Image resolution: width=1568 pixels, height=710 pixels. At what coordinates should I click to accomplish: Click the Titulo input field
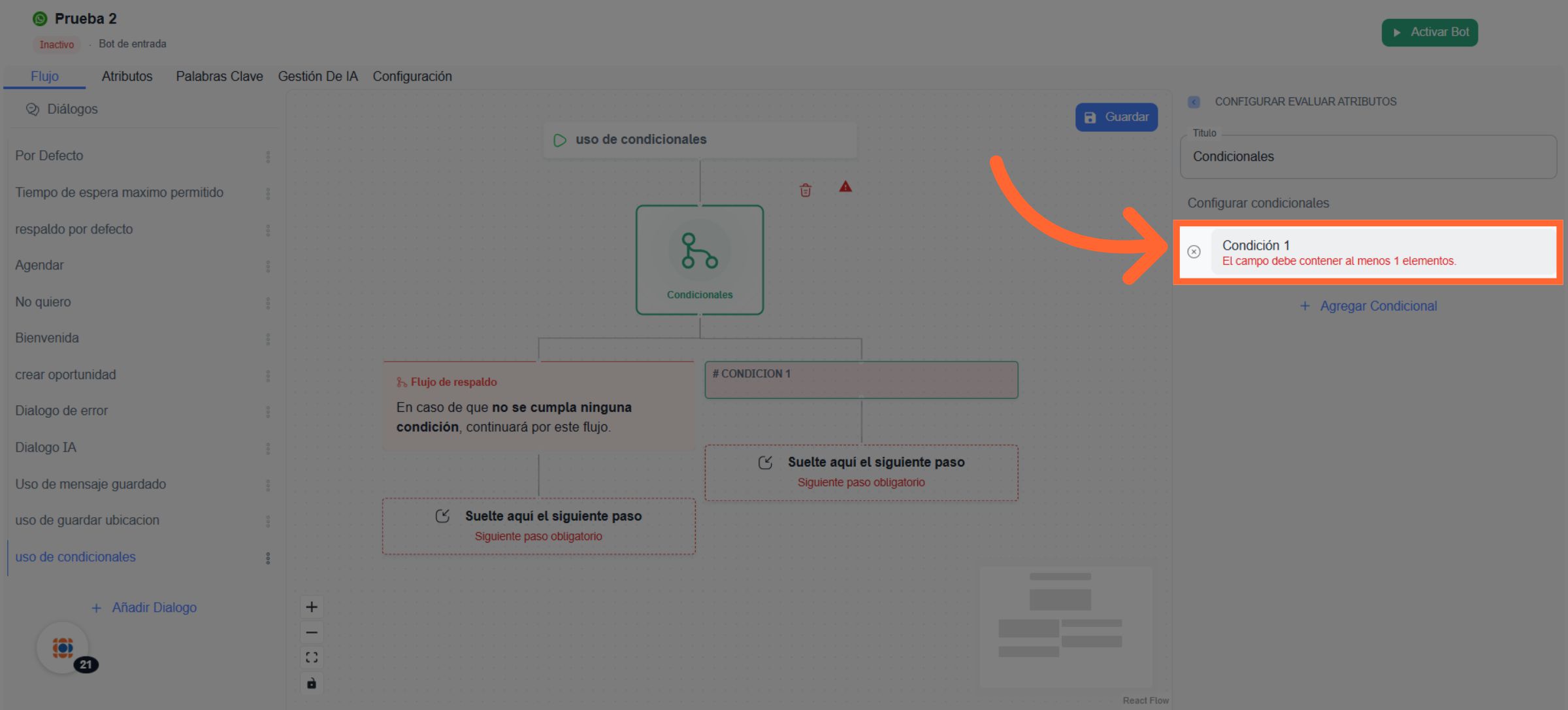(x=1368, y=157)
